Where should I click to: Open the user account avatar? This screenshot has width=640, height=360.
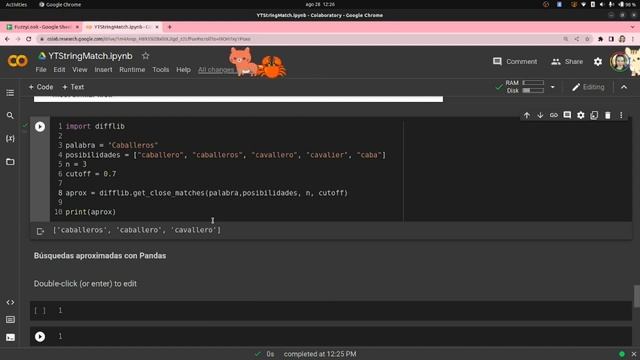619,62
